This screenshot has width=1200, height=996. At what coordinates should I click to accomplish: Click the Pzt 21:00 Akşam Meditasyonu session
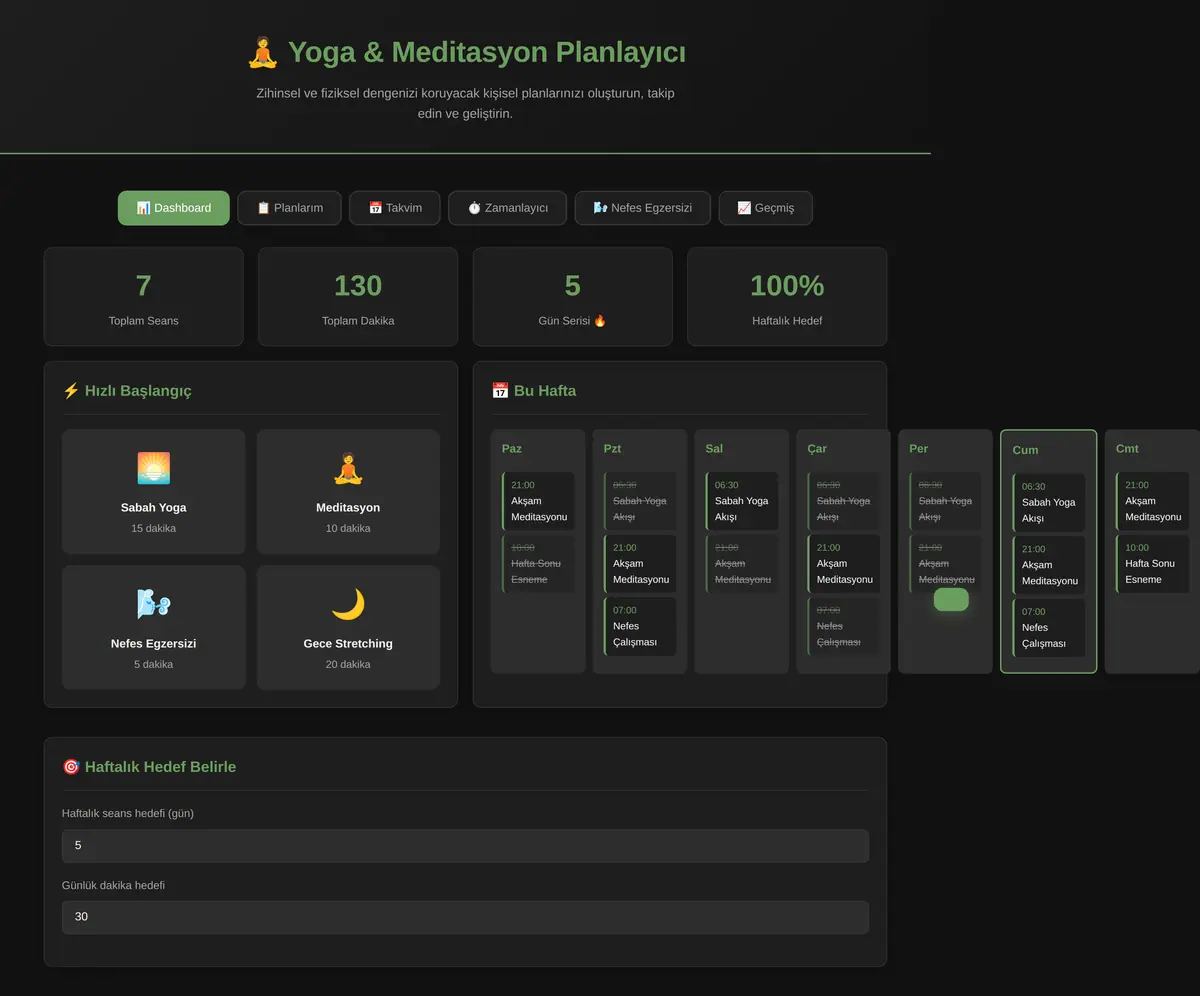pos(640,564)
